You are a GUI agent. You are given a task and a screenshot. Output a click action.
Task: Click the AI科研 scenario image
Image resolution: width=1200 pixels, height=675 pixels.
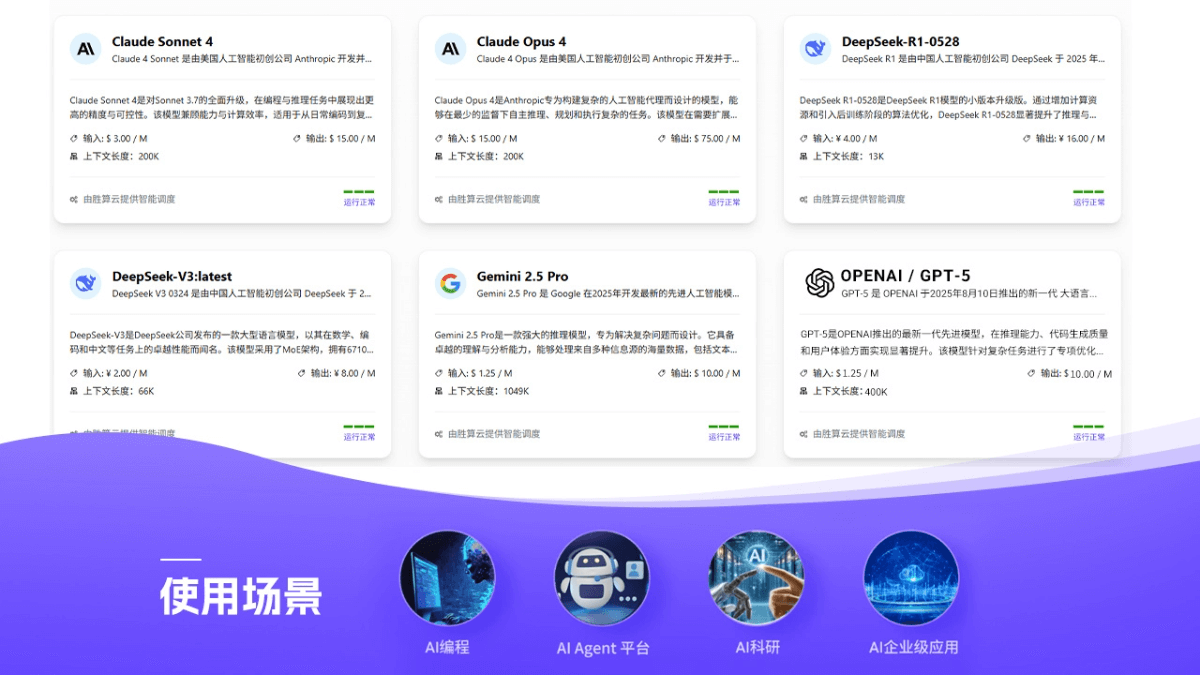[x=757, y=577]
